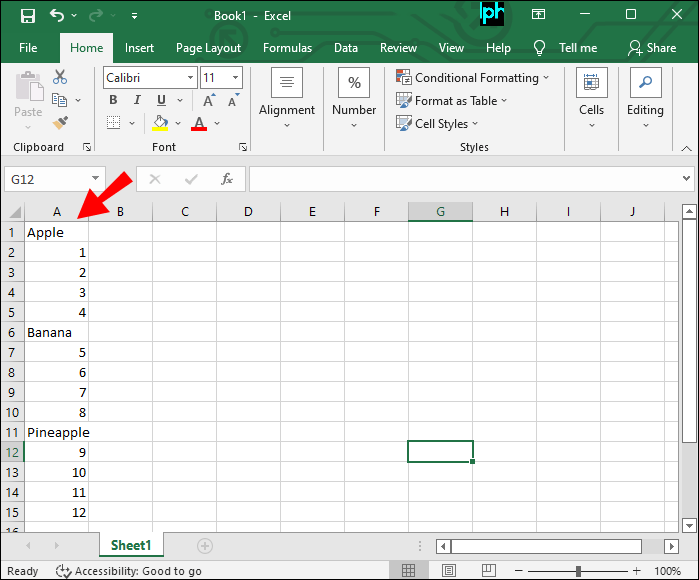Switch to the Insert ribbon tab

coord(139,47)
